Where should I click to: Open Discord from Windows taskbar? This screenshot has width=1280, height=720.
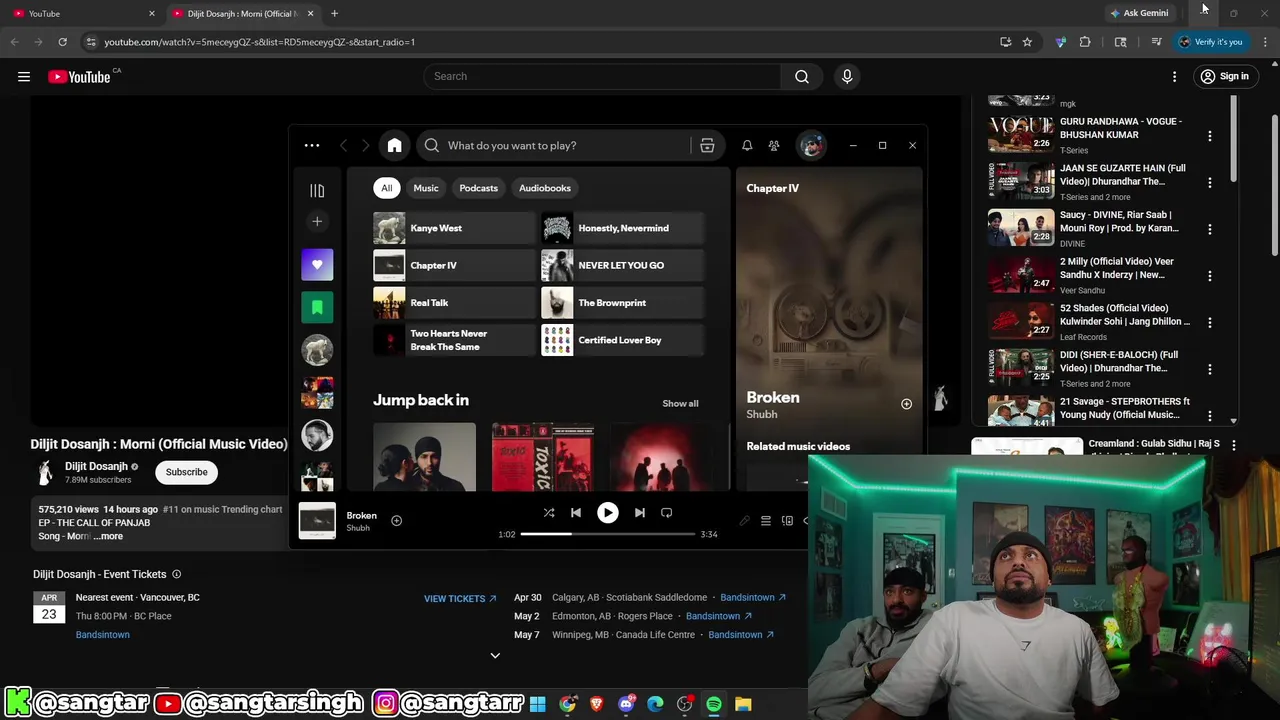pyautogui.click(x=626, y=704)
